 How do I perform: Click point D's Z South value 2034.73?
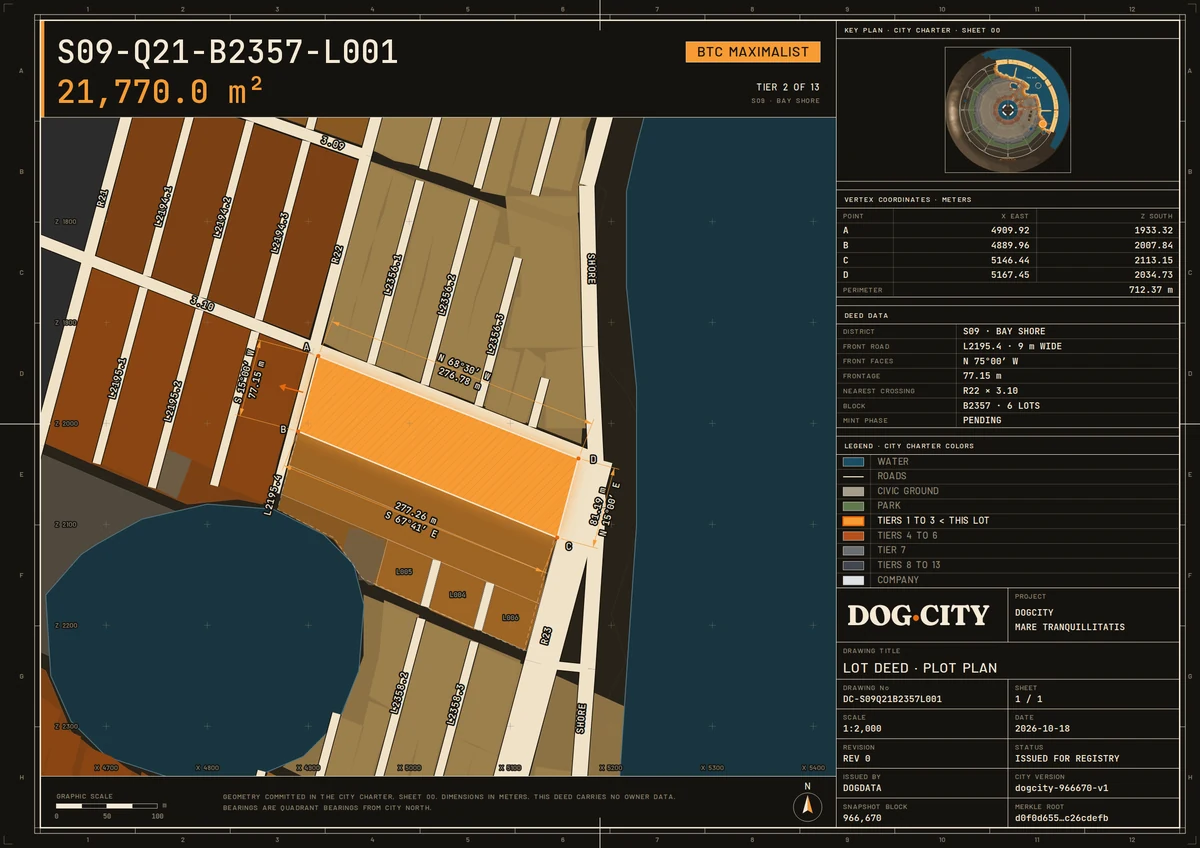[1154, 275]
